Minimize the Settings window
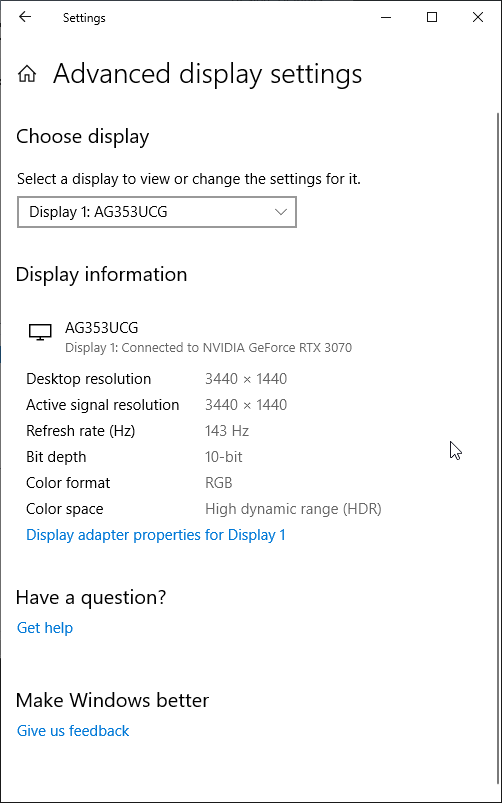The width and height of the screenshot is (502, 803). (386, 17)
